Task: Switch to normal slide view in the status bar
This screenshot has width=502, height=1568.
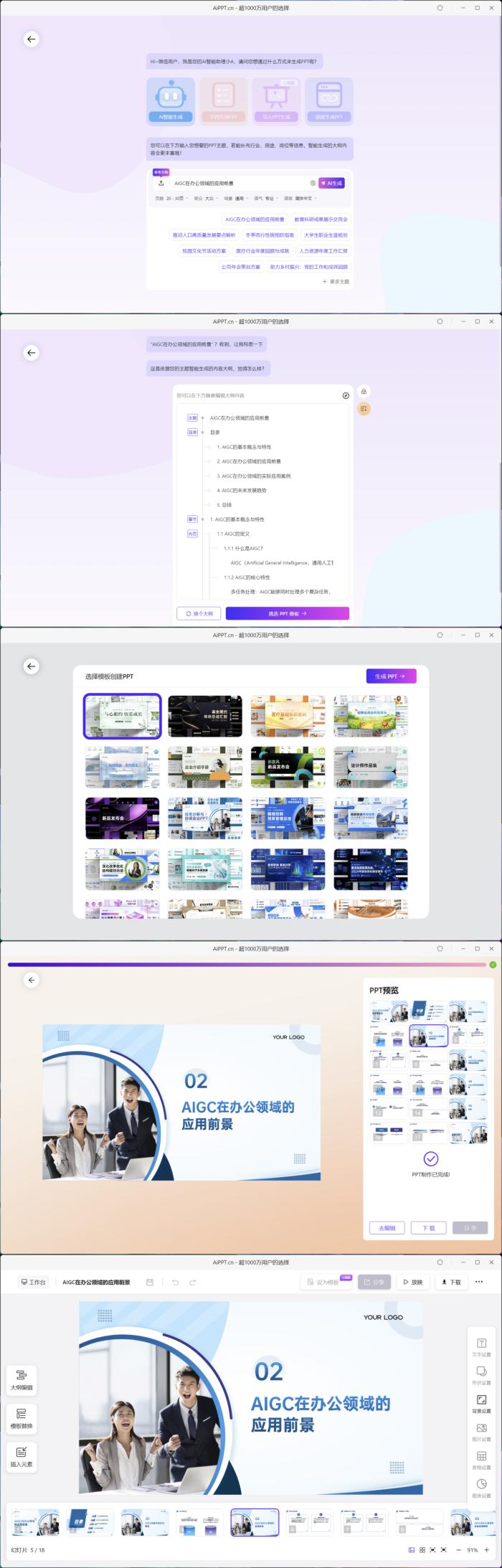Action: pos(412,1550)
